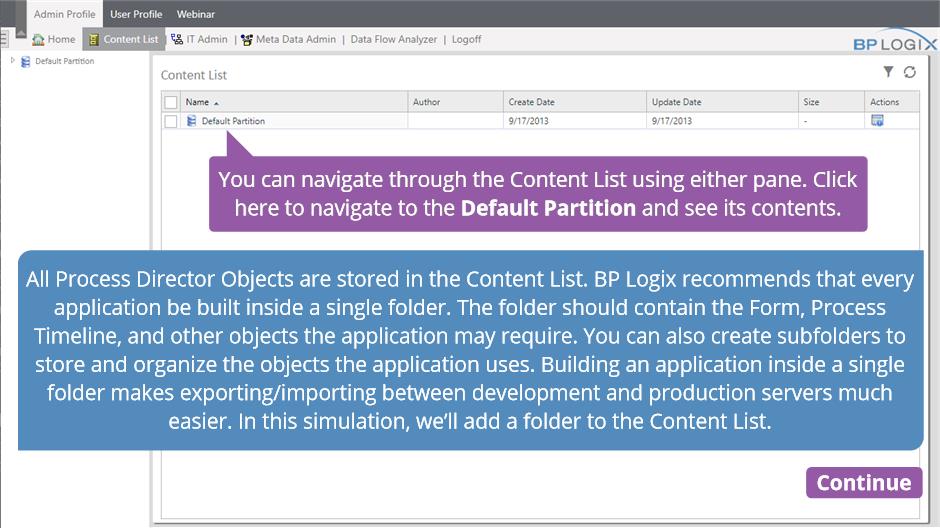The image size is (940, 528).
Task: Sort by Name column arrow
Action: click(x=216, y=103)
